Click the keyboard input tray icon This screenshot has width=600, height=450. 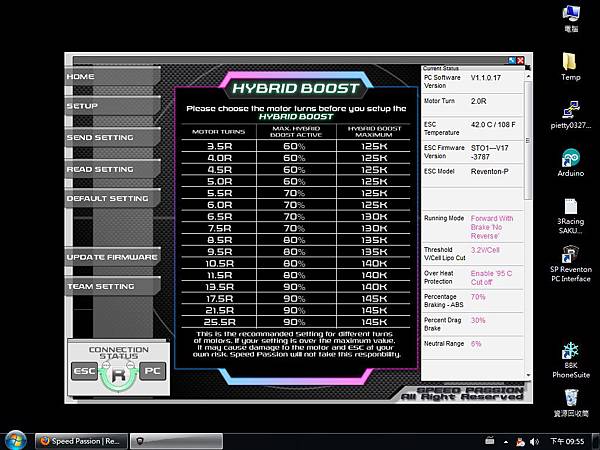pos(489,441)
